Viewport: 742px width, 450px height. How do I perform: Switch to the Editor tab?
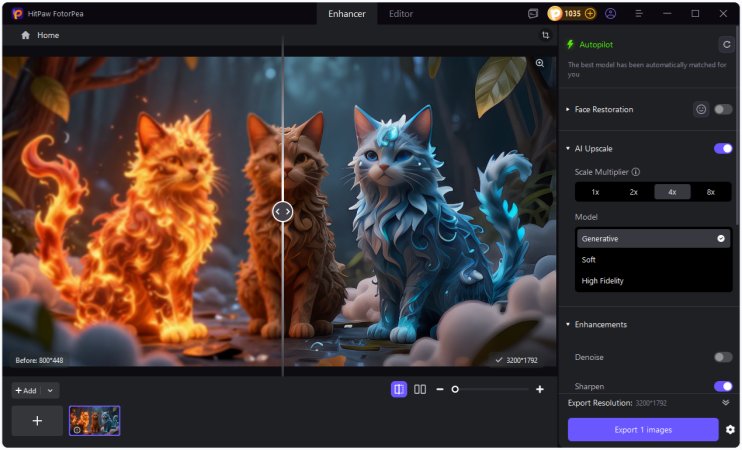point(401,14)
